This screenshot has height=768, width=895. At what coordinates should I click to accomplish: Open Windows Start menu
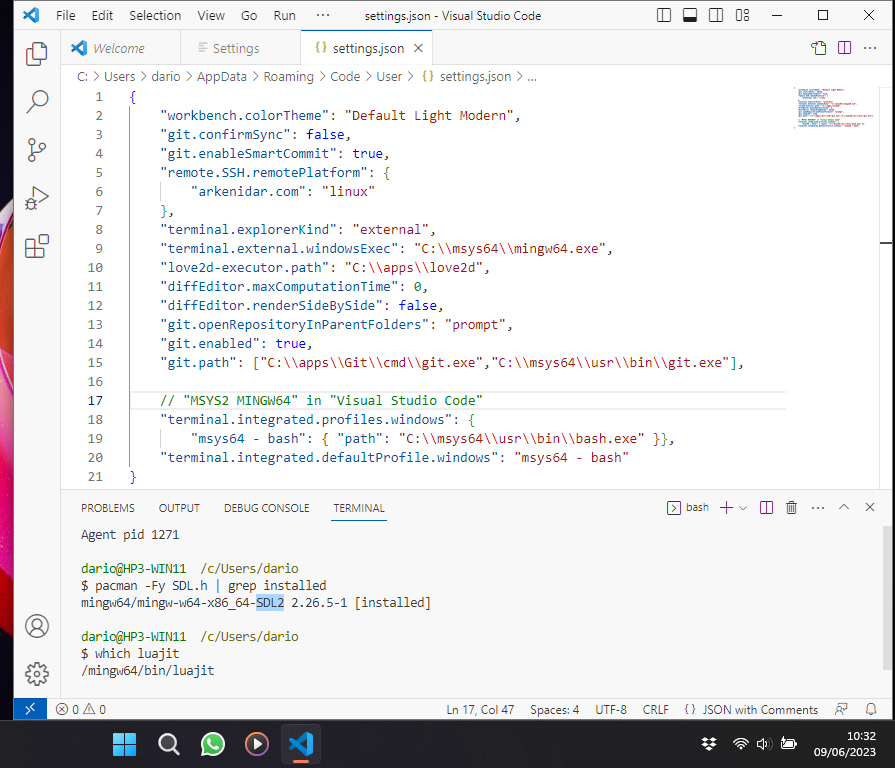pos(124,744)
